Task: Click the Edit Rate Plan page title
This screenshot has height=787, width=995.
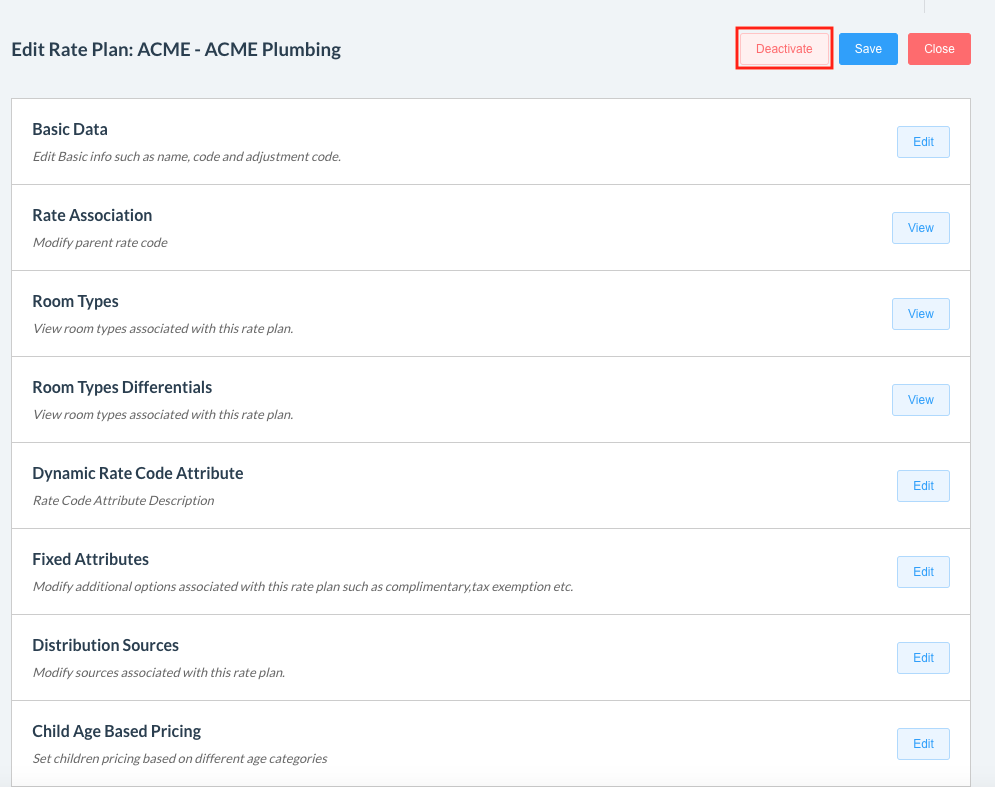Action: pyautogui.click(x=176, y=49)
